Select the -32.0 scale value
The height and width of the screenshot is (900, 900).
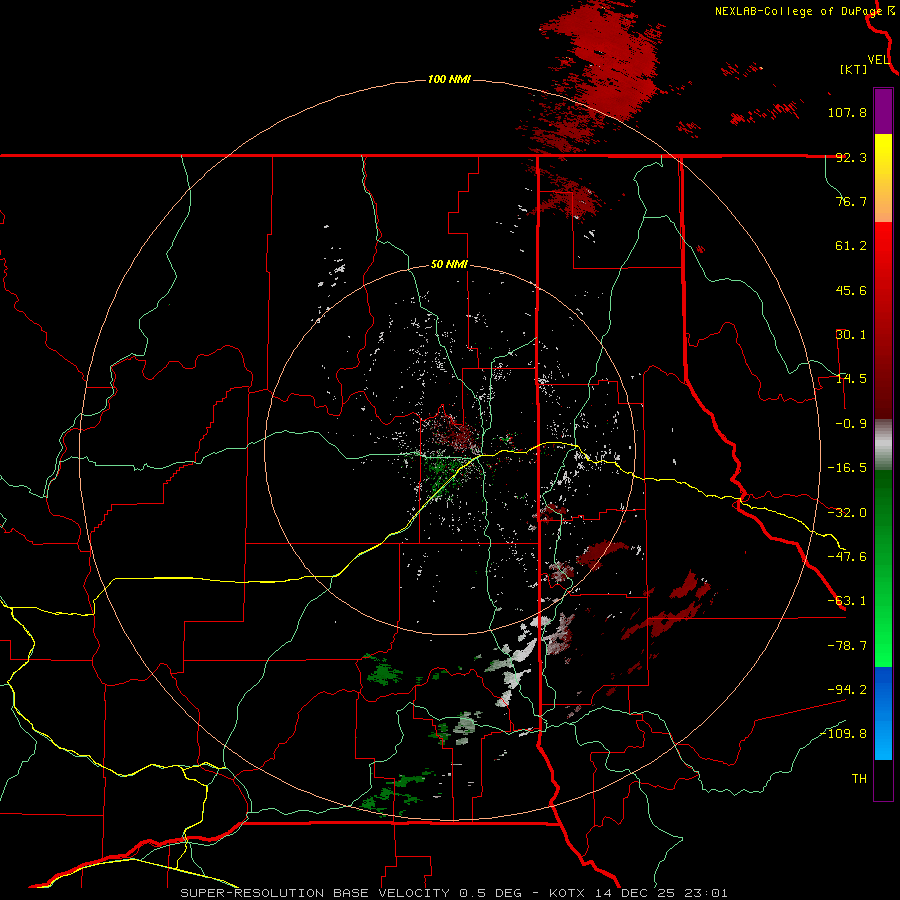point(847,513)
